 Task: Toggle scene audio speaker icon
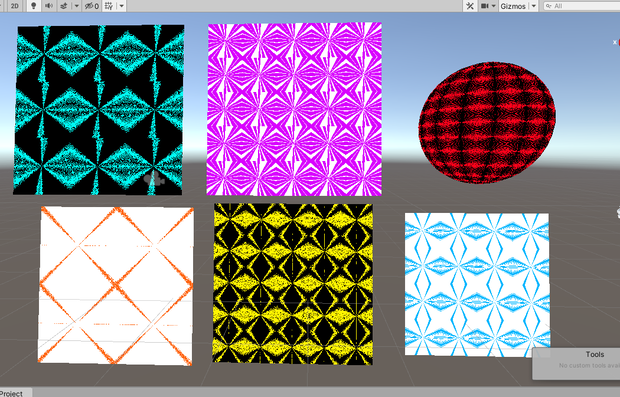49,6
